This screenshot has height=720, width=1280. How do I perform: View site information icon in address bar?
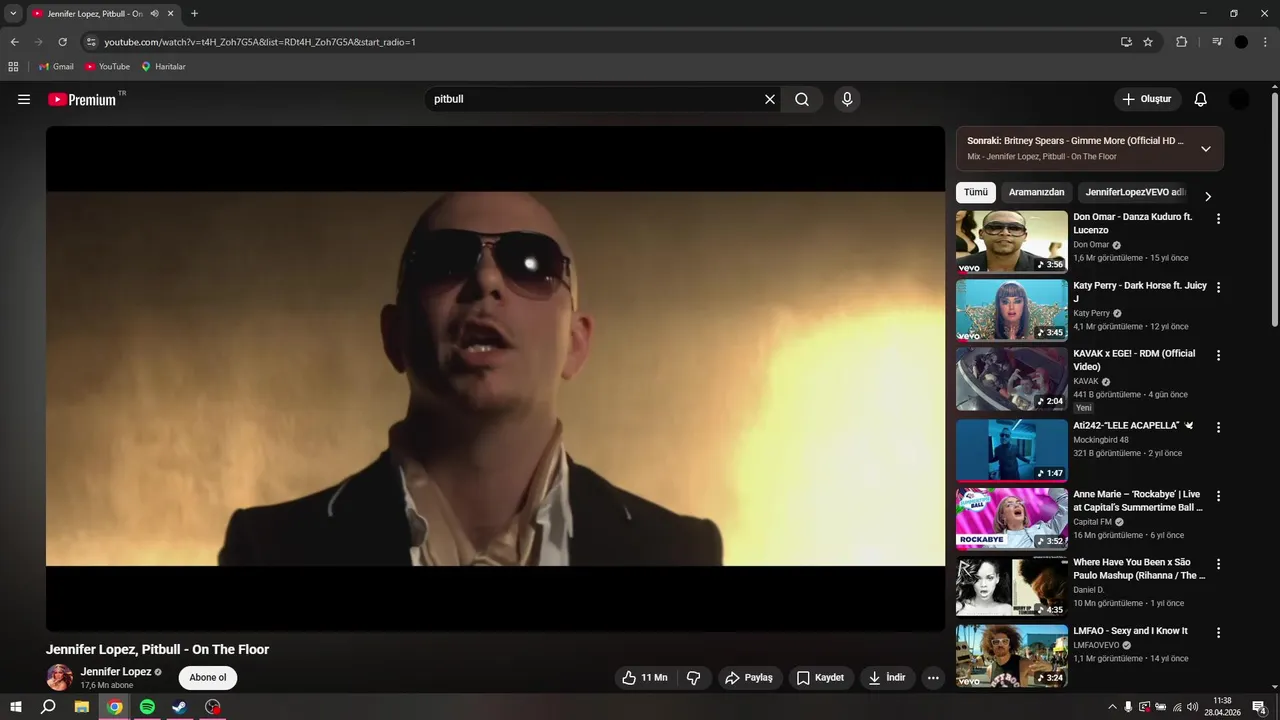tap(91, 42)
